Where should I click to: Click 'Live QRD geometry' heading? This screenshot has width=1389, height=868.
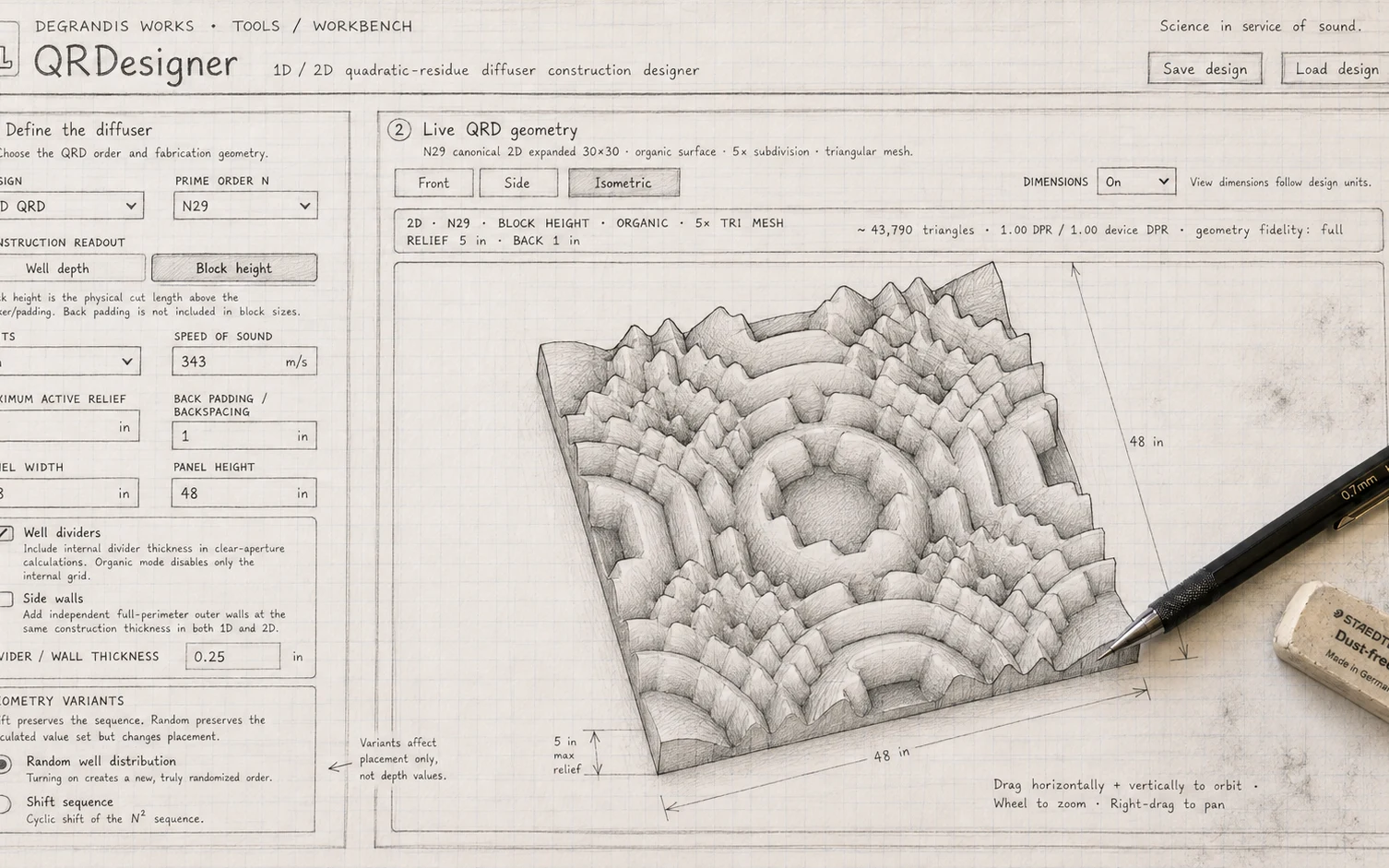pos(500,130)
